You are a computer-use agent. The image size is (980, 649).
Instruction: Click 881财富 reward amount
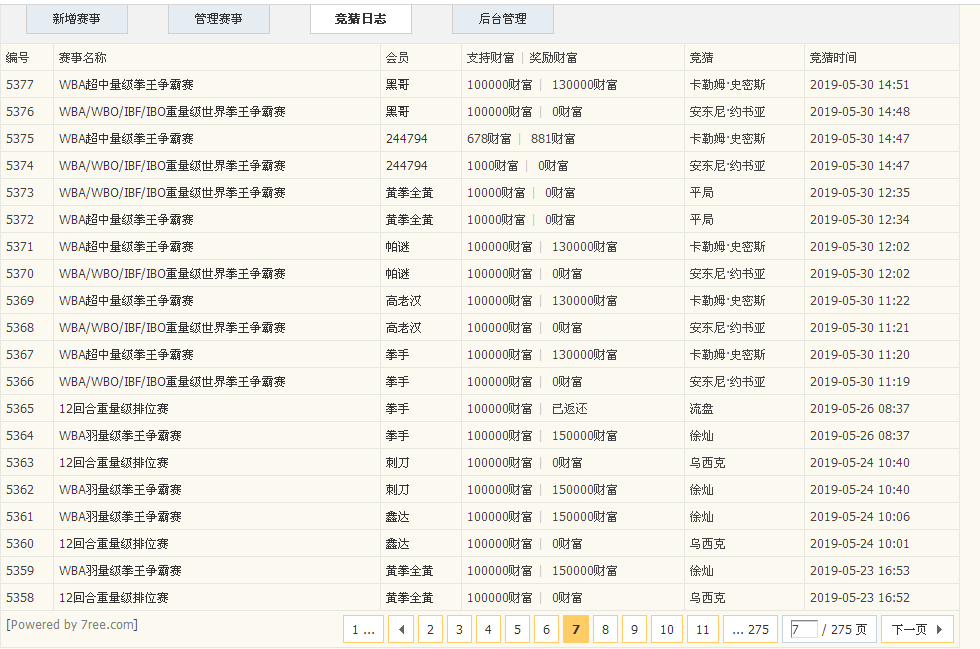[x=554, y=138]
